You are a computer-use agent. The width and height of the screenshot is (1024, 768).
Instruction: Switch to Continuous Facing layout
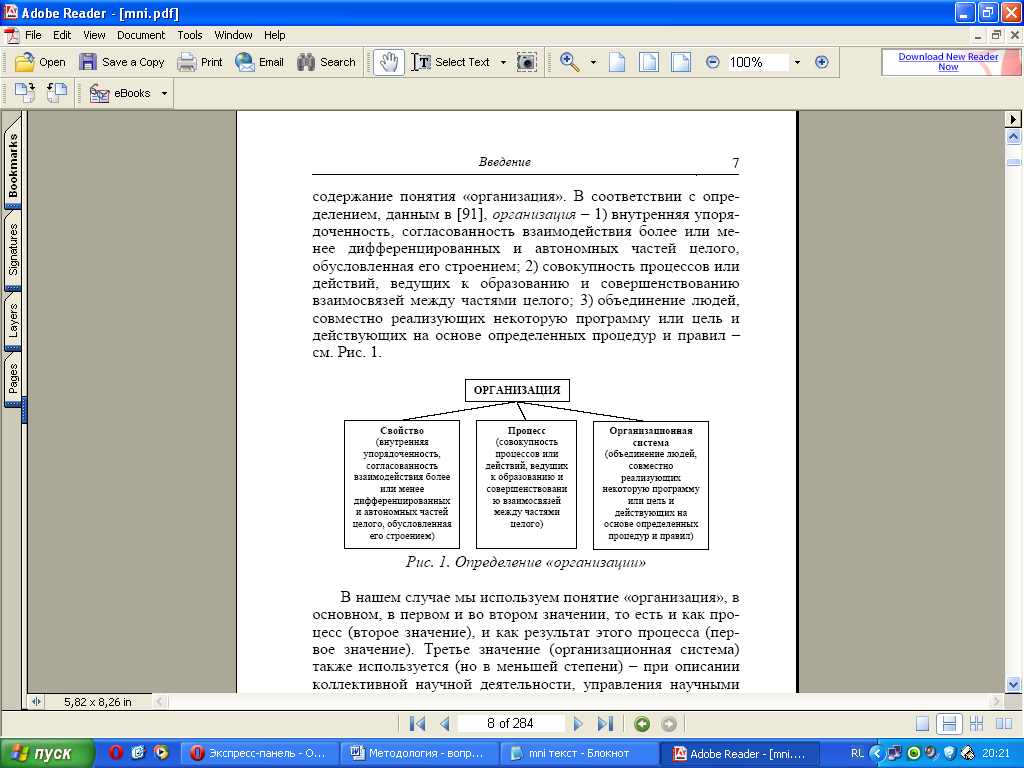(976, 724)
